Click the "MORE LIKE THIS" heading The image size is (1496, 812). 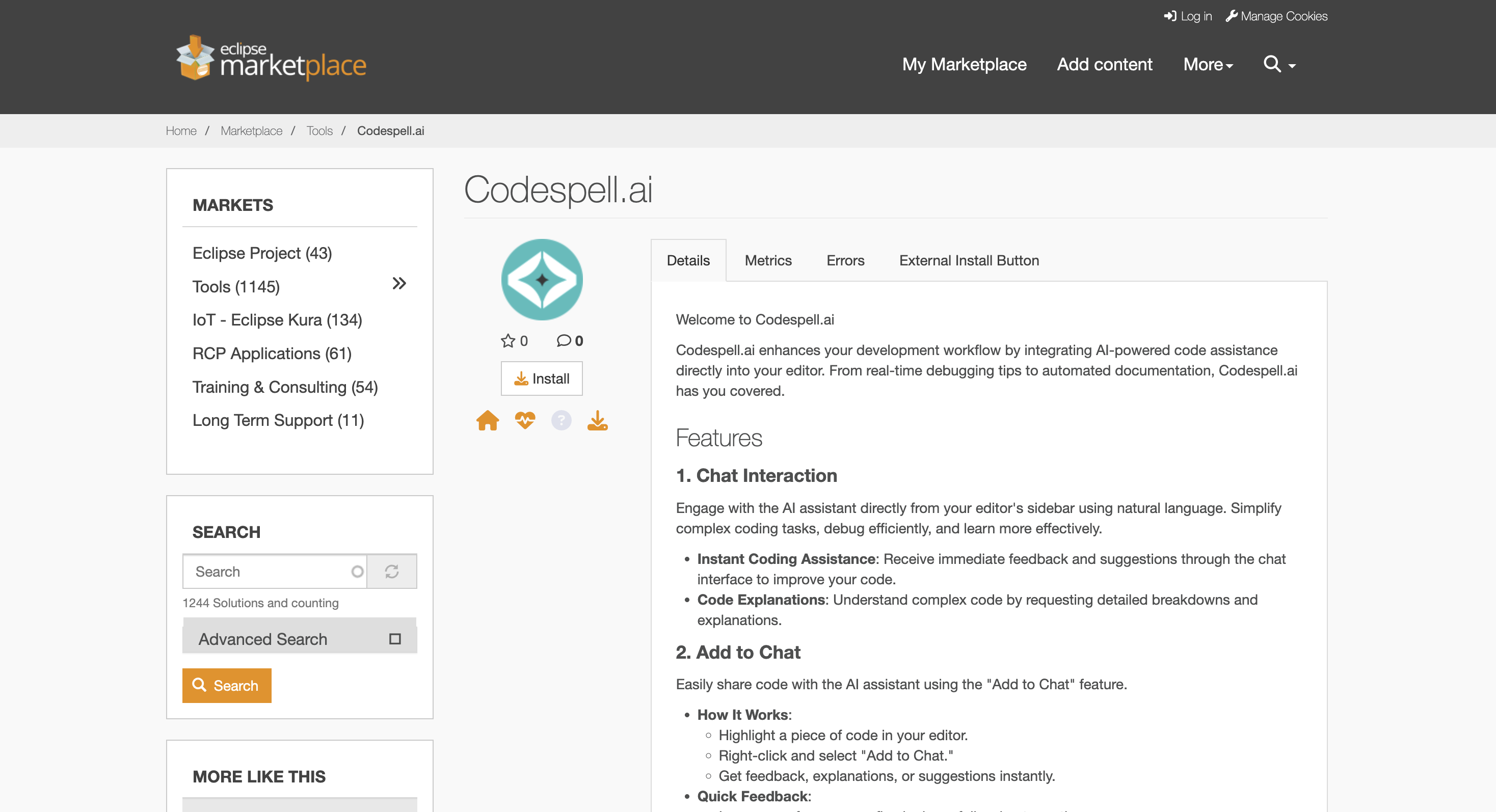click(x=259, y=776)
